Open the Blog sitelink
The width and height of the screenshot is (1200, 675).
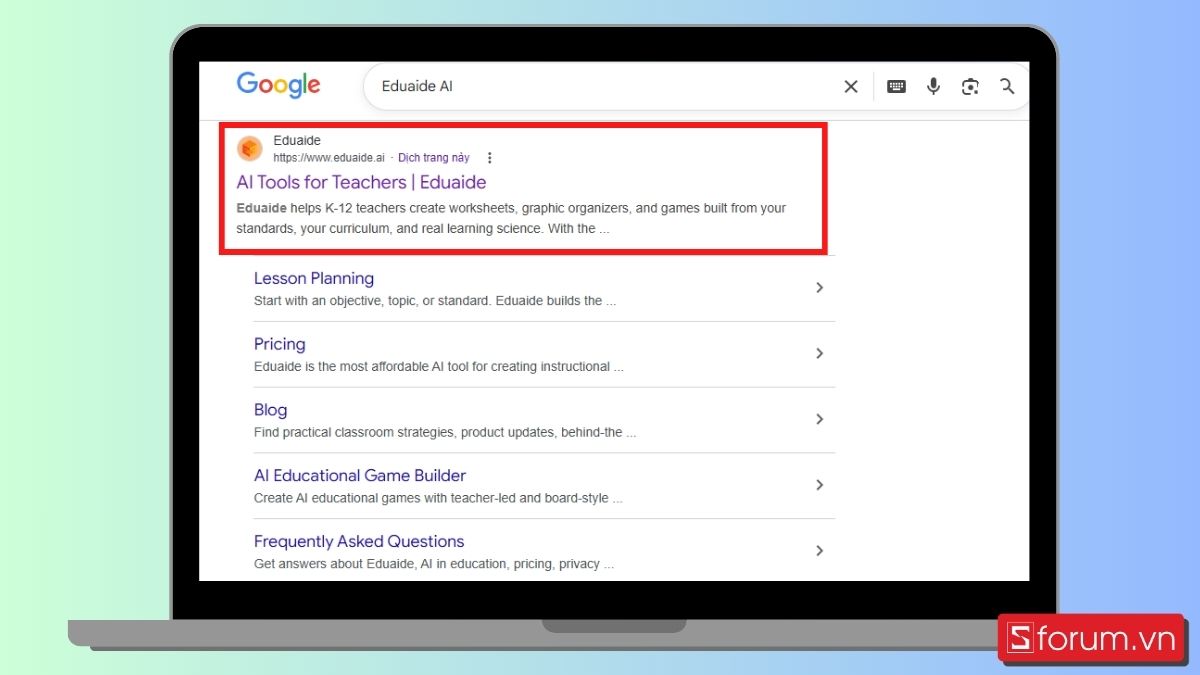tap(270, 410)
